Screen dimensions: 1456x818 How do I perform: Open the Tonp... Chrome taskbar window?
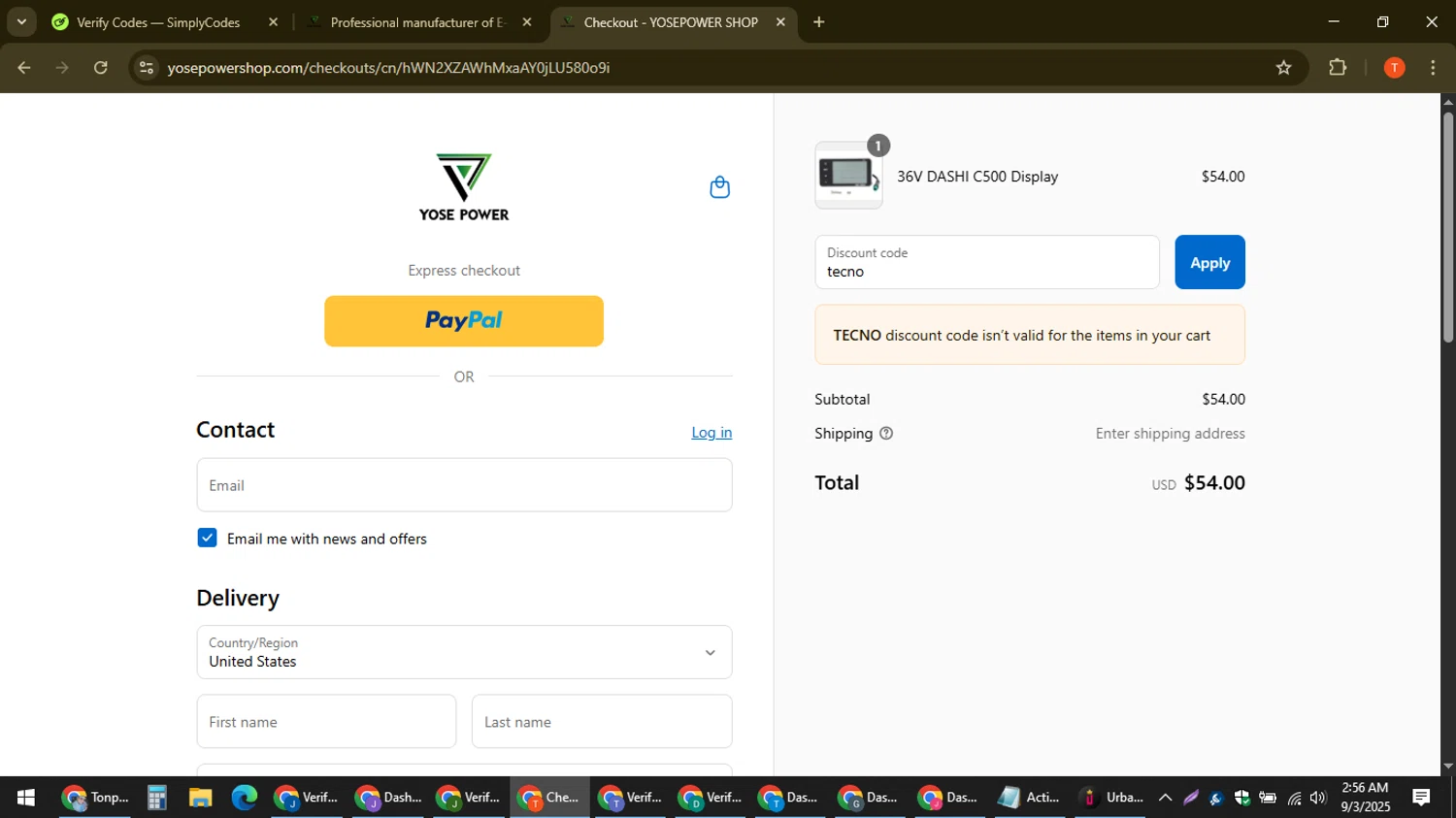[x=94, y=798]
